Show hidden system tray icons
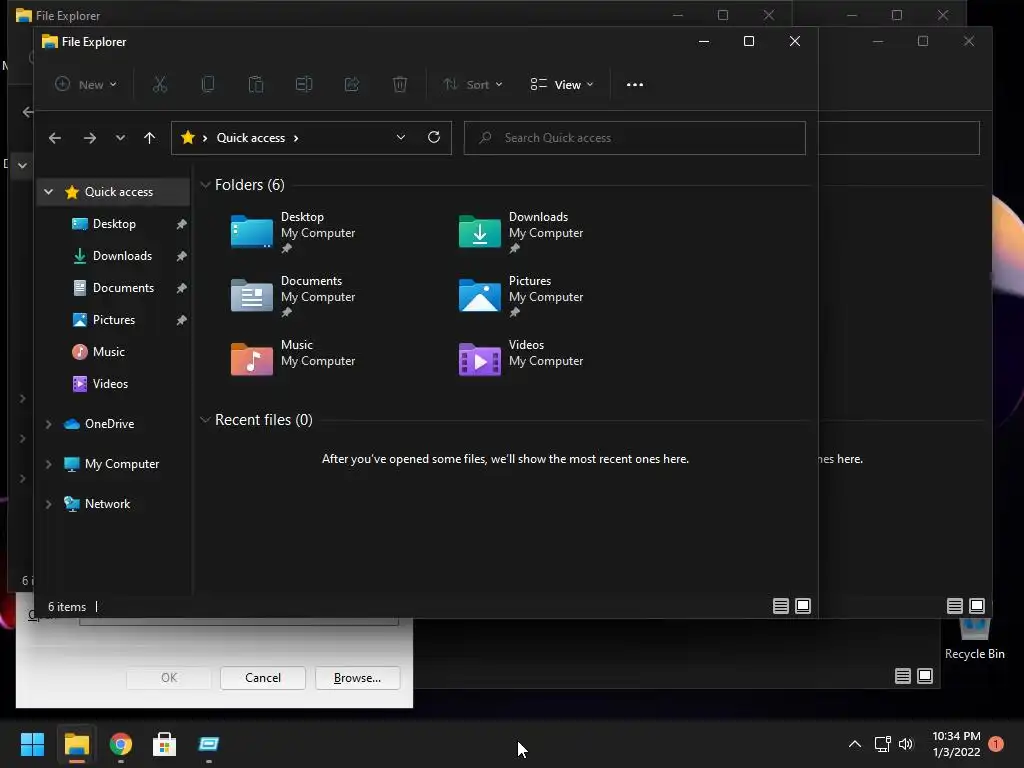Screen dimensions: 1024x768 click(854, 744)
